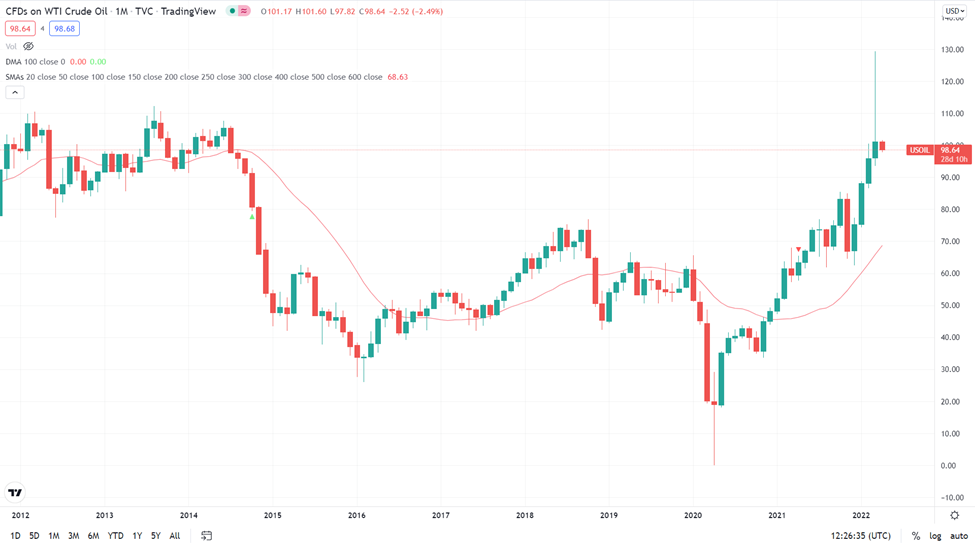975x548 pixels.
Task: Select the 1Y time range
Action: pyautogui.click(x=137, y=536)
